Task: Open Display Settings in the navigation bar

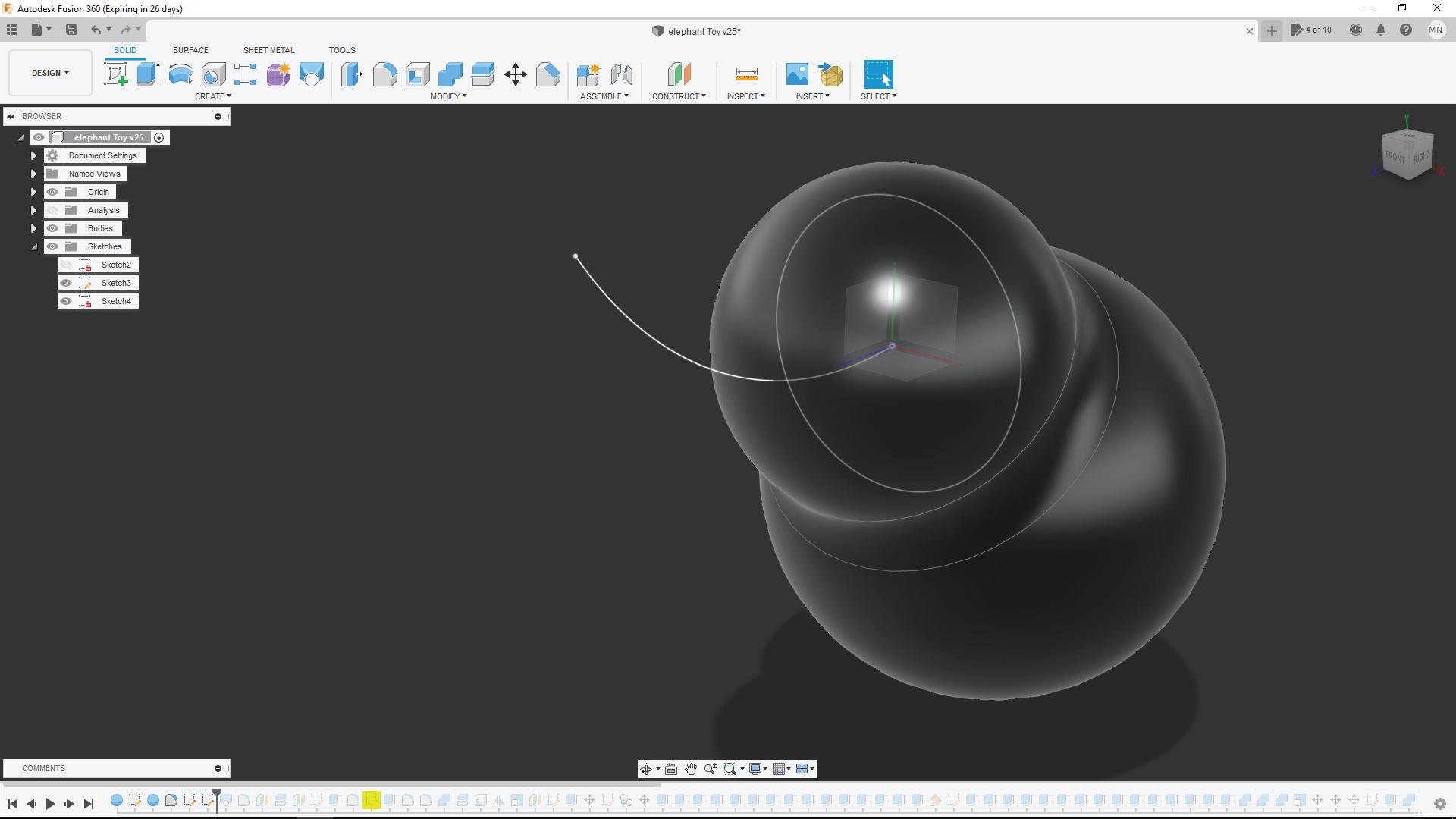Action: click(x=755, y=769)
